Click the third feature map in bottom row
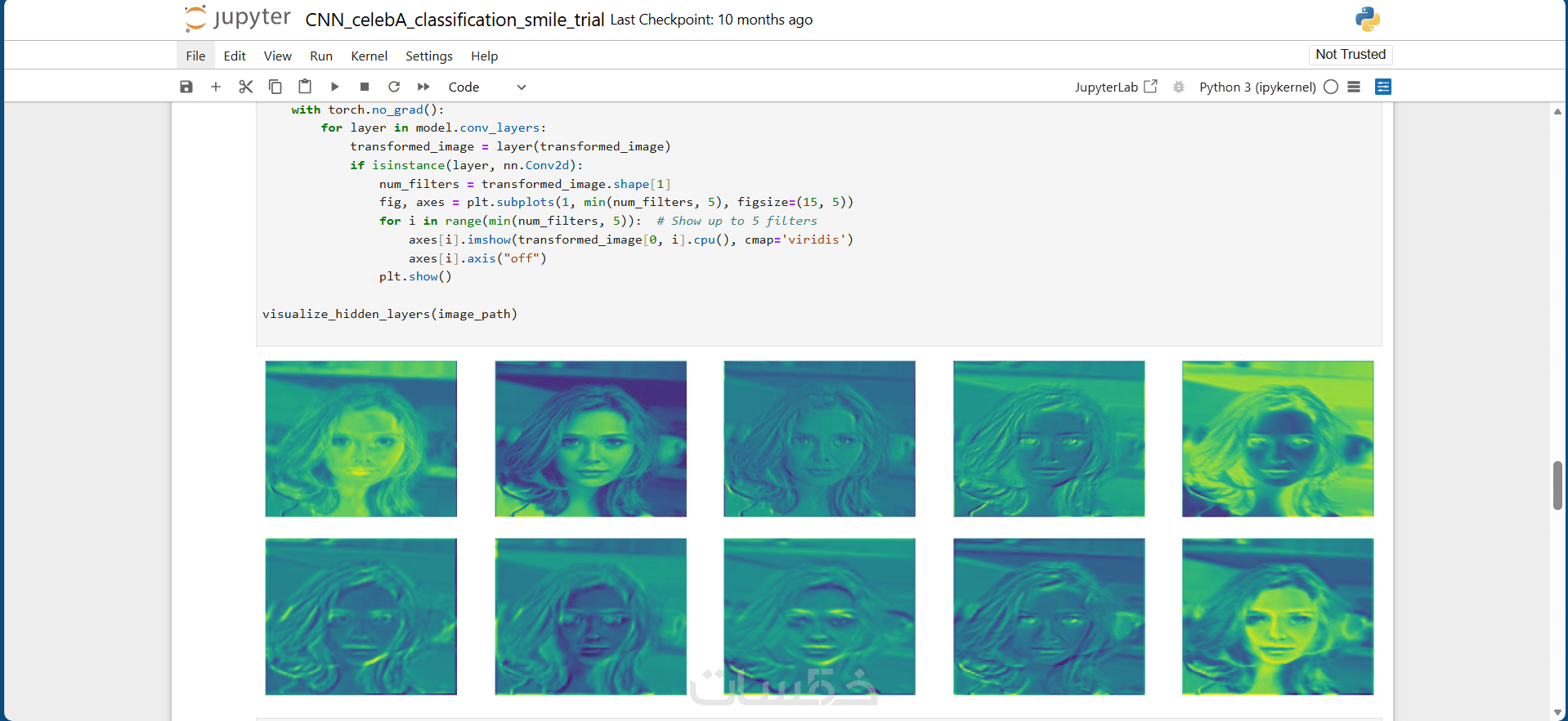1568x721 pixels. tap(820, 616)
